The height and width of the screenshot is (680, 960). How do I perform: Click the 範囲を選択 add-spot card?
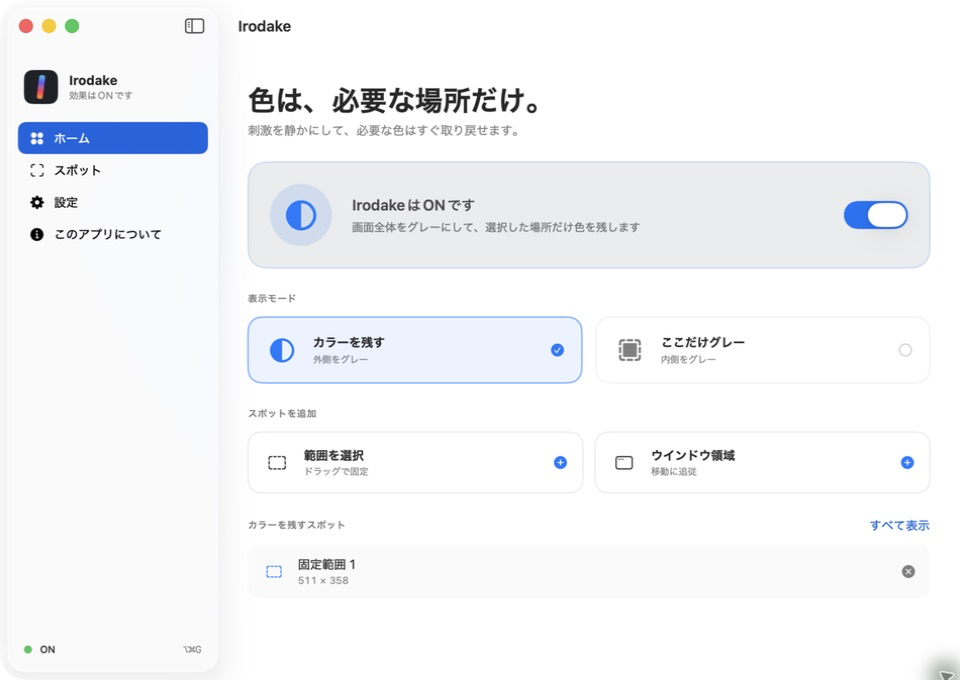415,462
